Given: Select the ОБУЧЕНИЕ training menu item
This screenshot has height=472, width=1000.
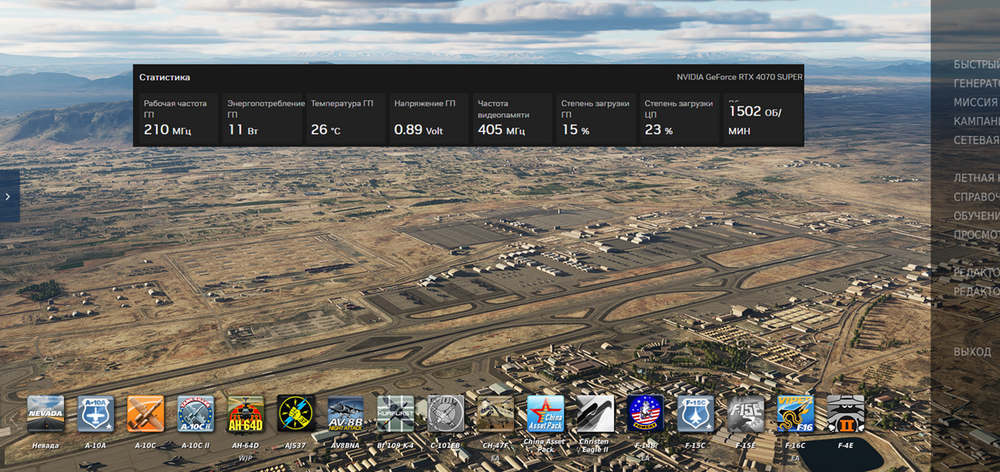Looking at the screenshot, I should tap(976, 216).
